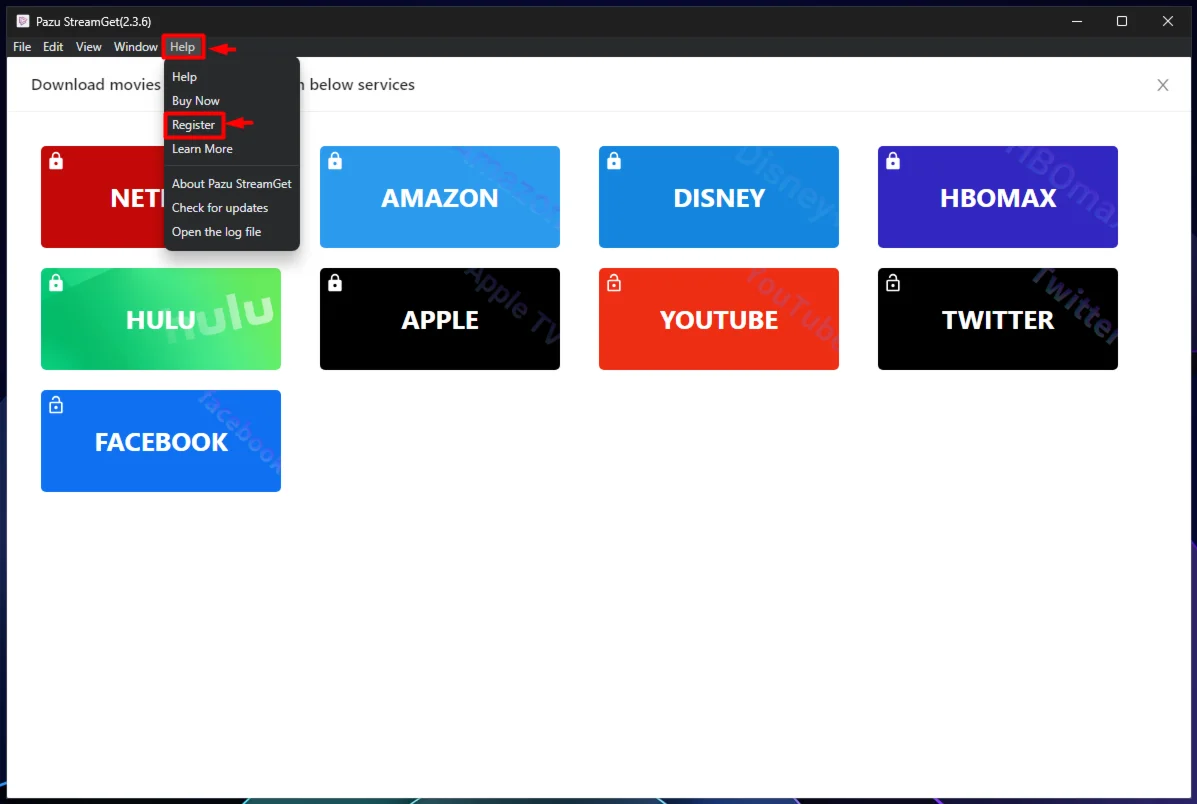1197x804 pixels.
Task: Click lock icon on Apple tile
Action: [x=335, y=283]
